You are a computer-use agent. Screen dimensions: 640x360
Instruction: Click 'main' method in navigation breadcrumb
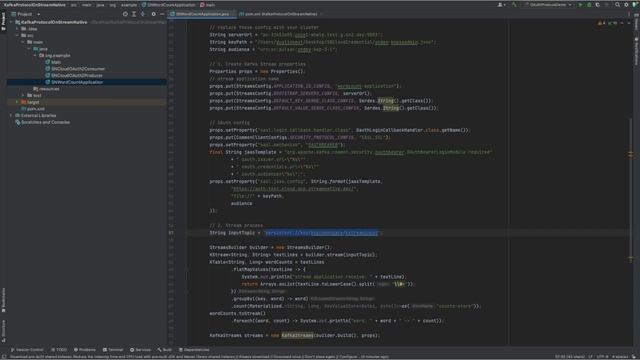click(208, 5)
